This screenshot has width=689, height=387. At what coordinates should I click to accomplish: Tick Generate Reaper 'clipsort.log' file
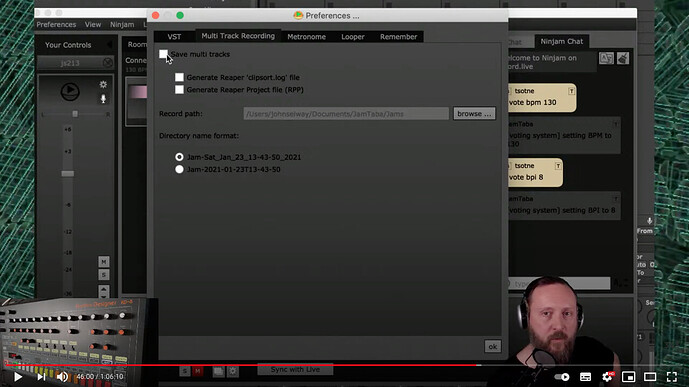(x=179, y=77)
